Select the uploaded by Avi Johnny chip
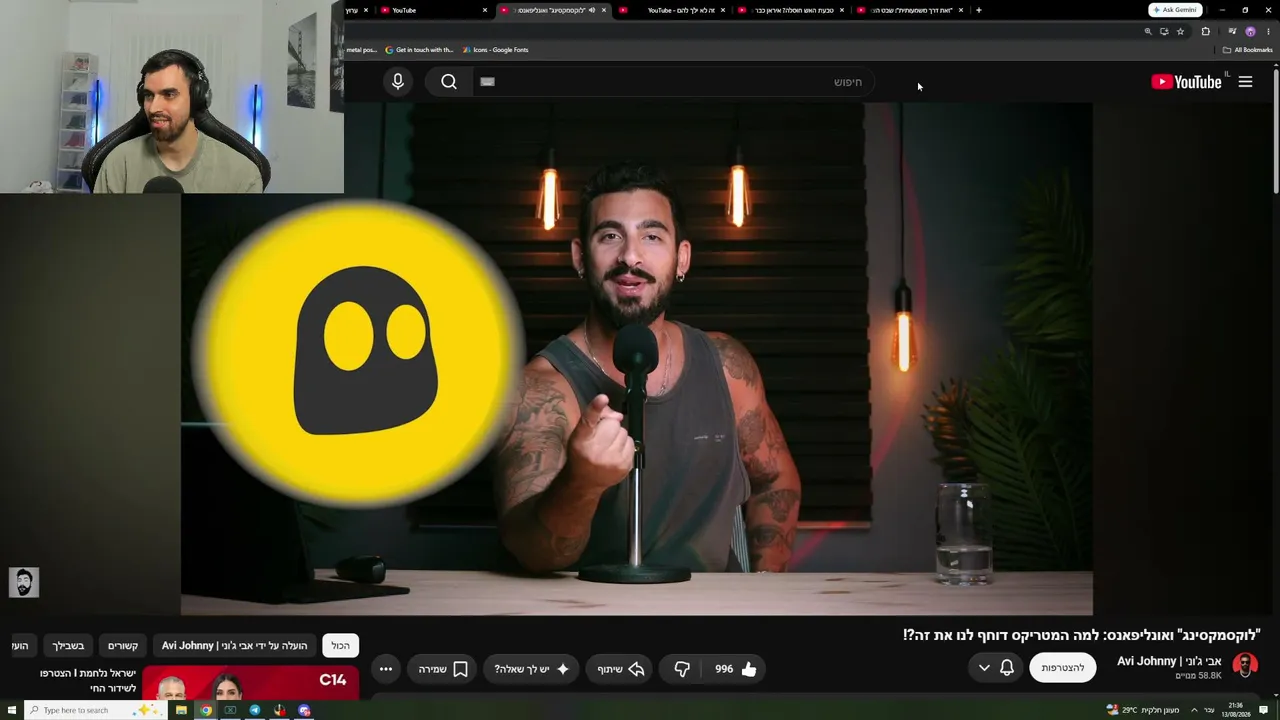 click(235, 646)
